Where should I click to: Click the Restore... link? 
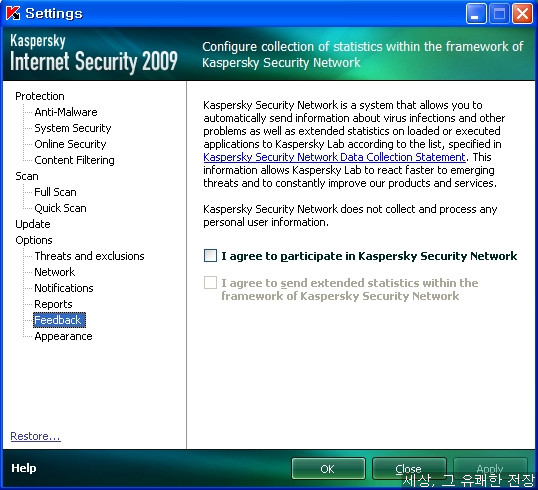click(35, 436)
